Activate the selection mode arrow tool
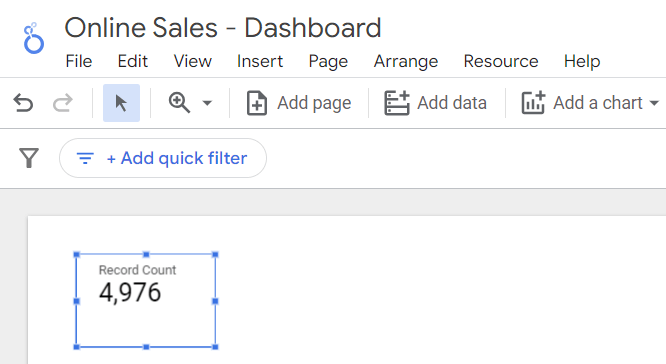This screenshot has height=364, width=666. click(121, 103)
